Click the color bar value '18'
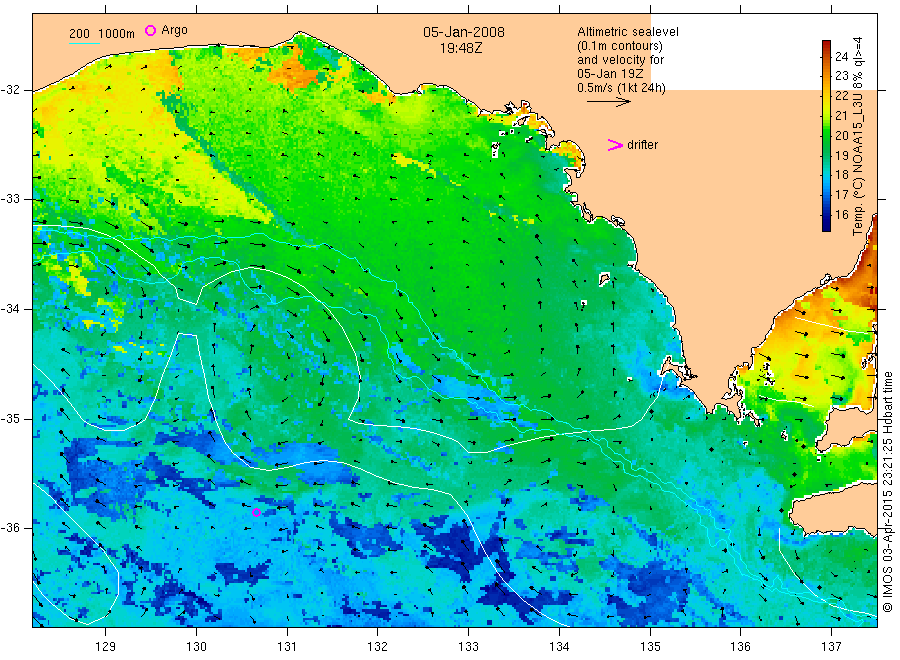 [x=841, y=174]
